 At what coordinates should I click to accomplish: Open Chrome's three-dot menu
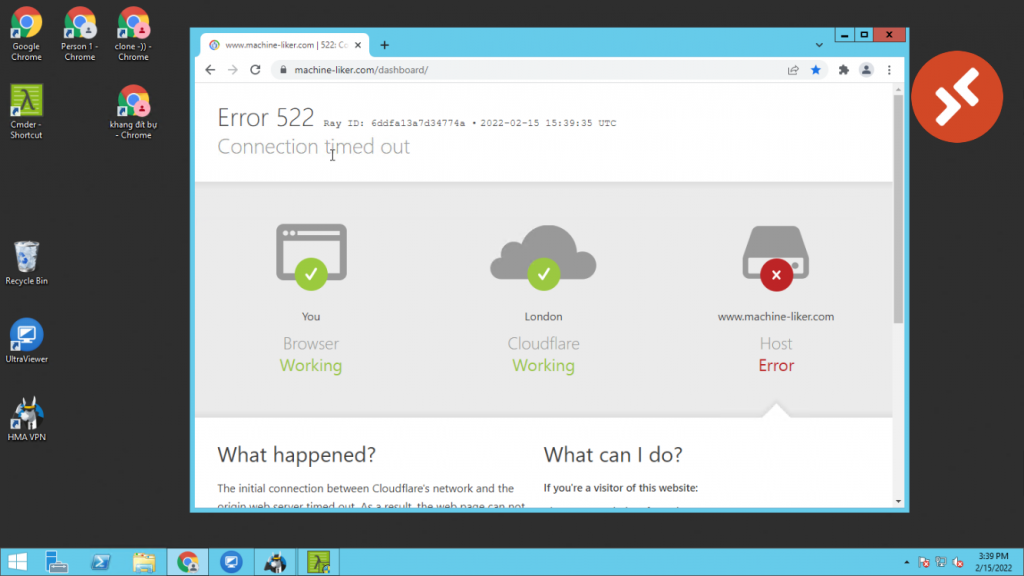[x=889, y=70]
